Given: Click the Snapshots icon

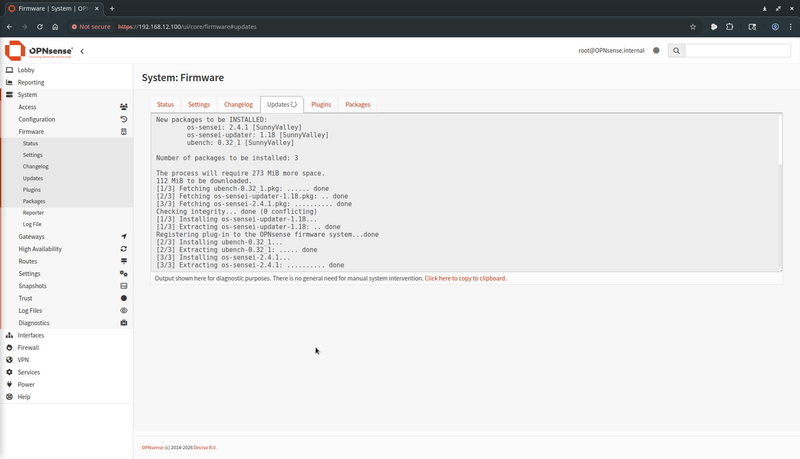Looking at the screenshot, I should pos(123,286).
